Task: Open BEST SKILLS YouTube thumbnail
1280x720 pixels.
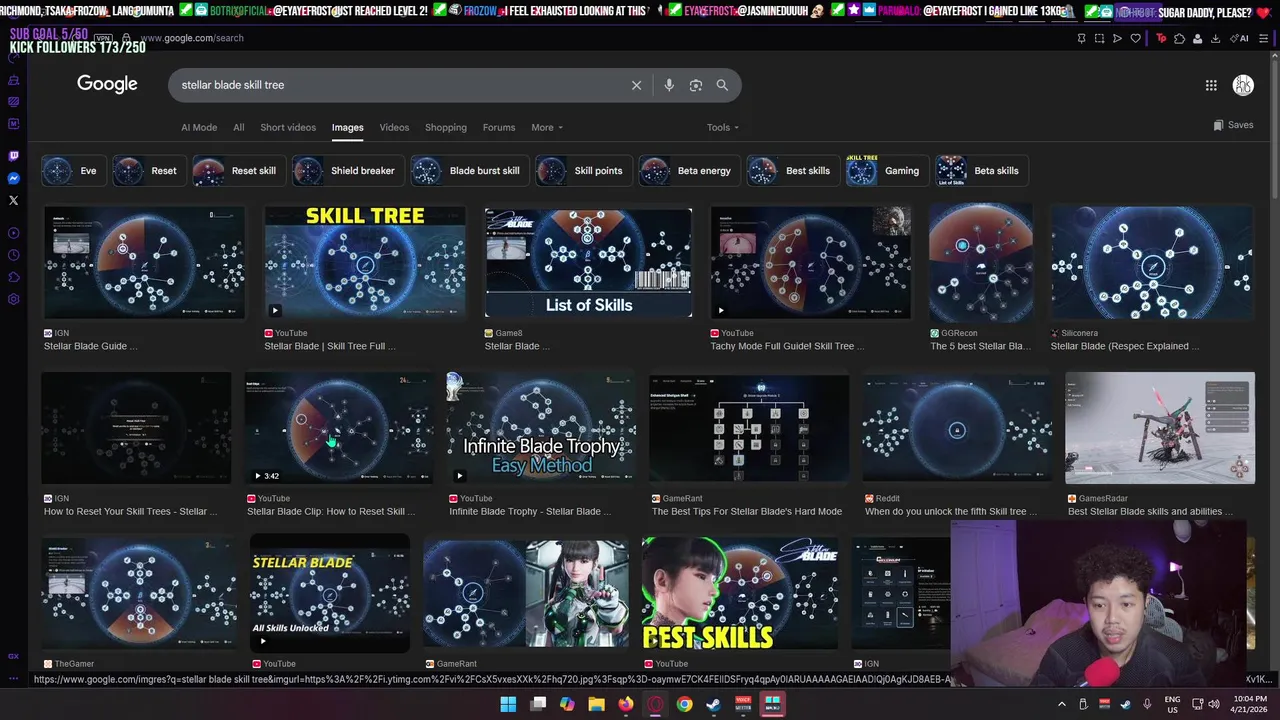Action: click(740, 593)
